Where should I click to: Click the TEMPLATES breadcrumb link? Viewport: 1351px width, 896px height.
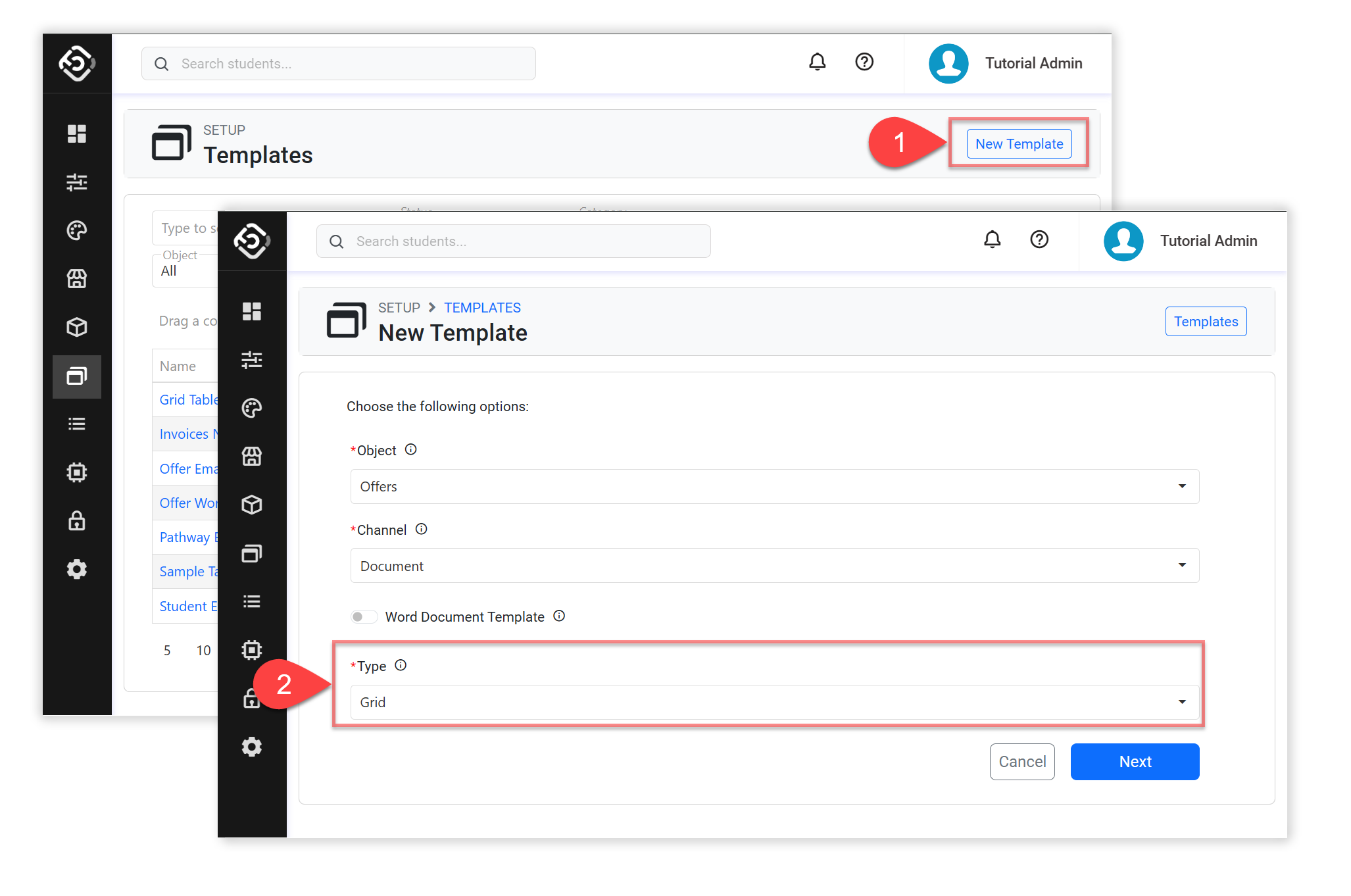482,308
